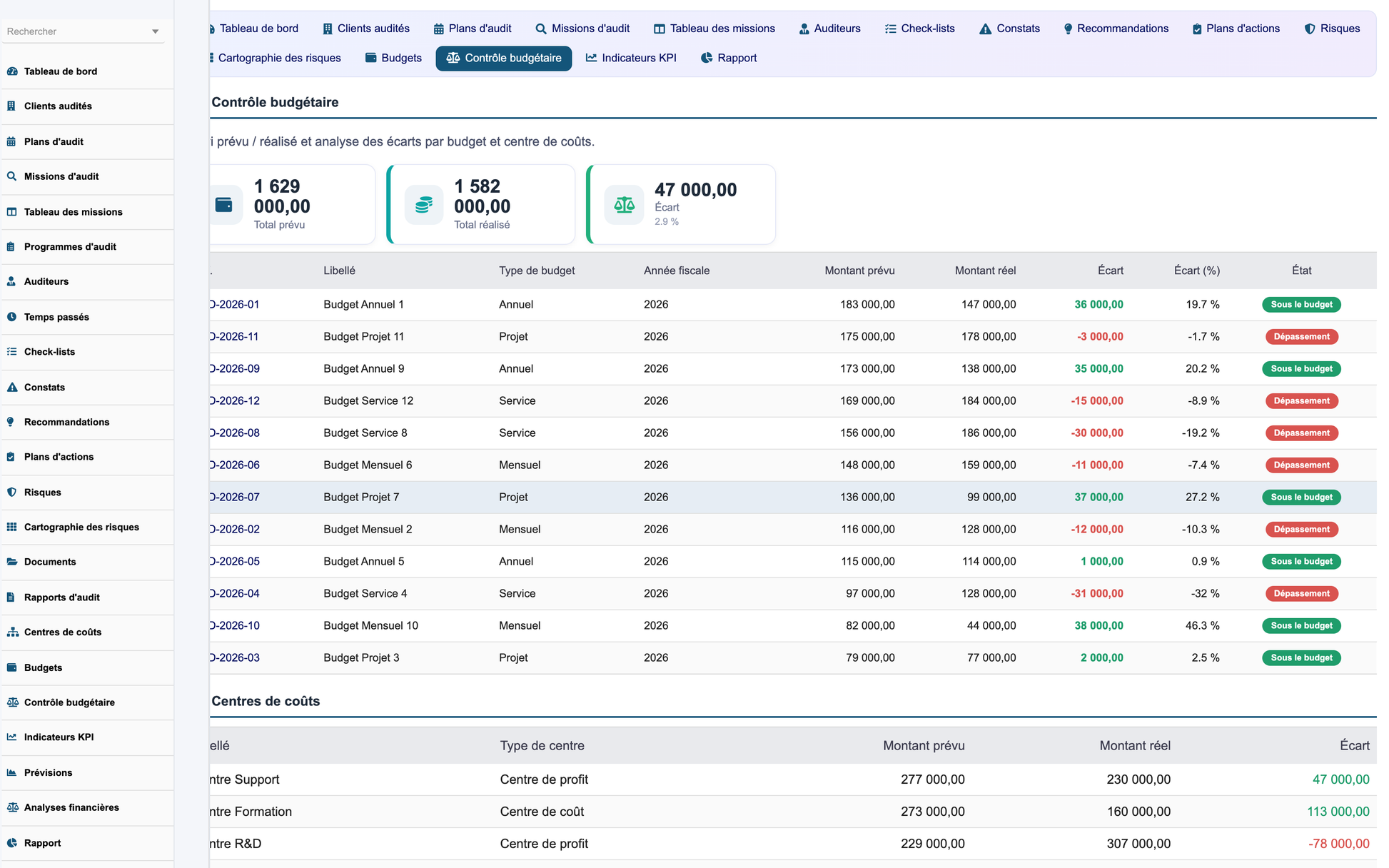Screen dimensions: 1389x868
Task: Click the Constats sidebar warning triangle icon
Action: point(11,388)
